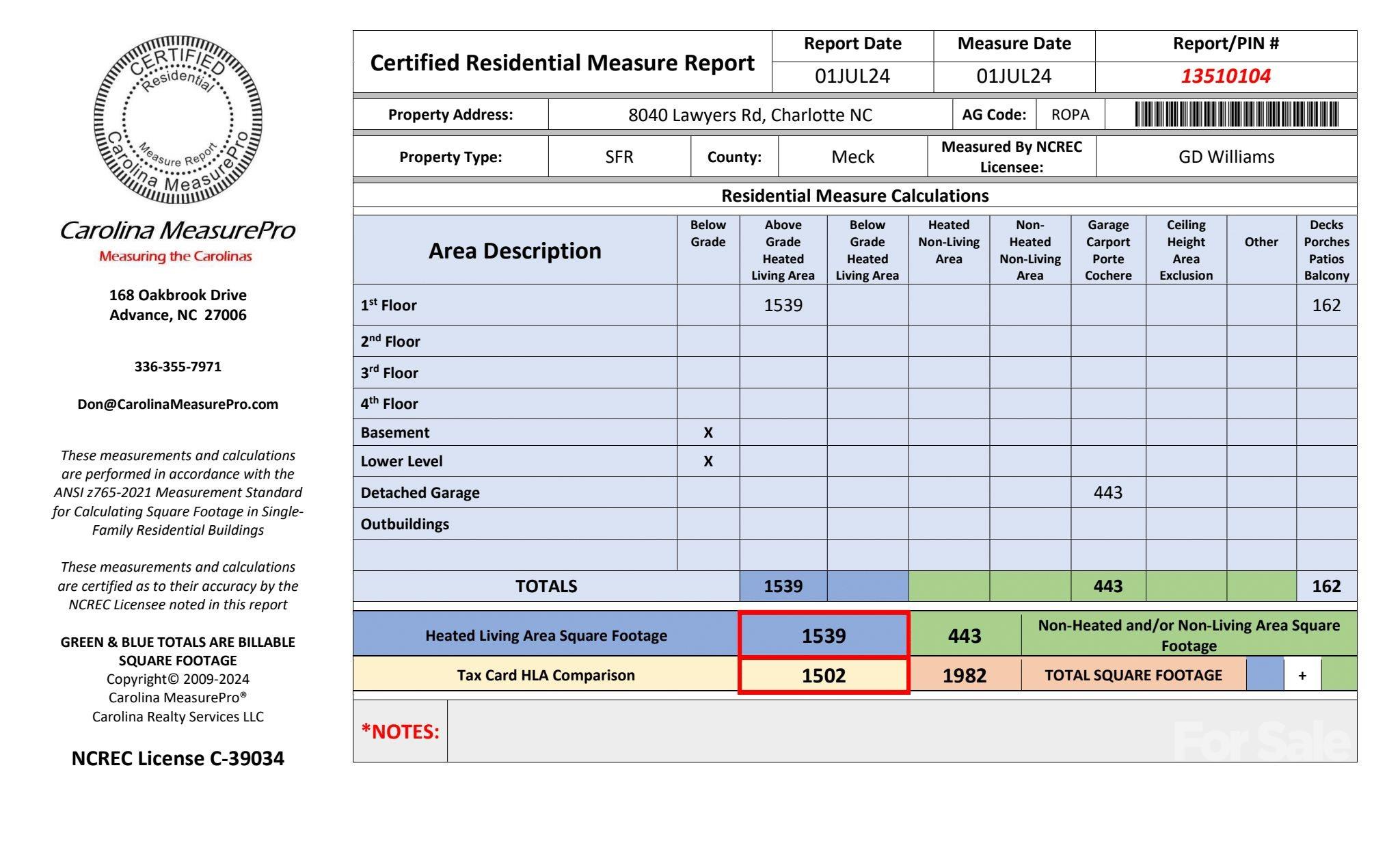Click the For Sale watermark in notes corner
The height and width of the screenshot is (850, 1400).
(x=1261, y=741)
